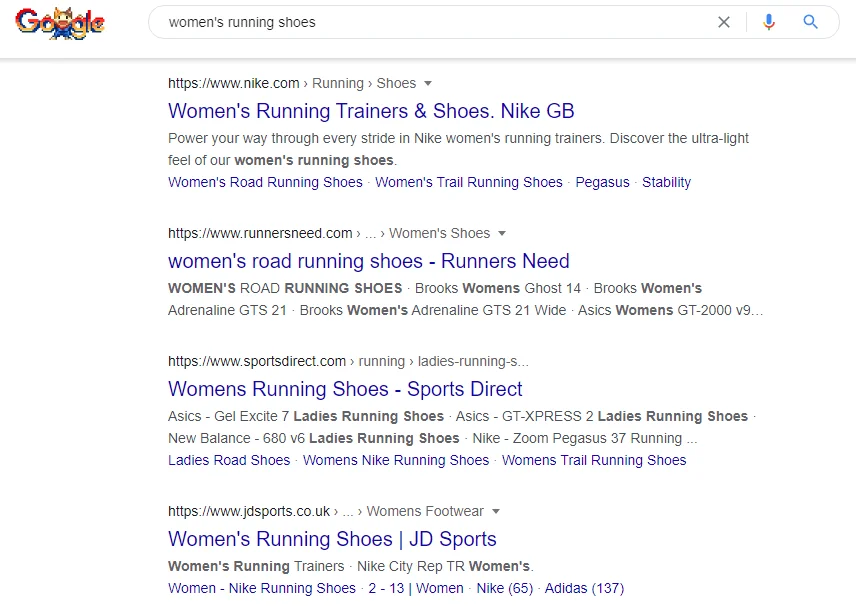
Task: Select the Adidas (137) sitelink
Action: click(x=584, y=589)
